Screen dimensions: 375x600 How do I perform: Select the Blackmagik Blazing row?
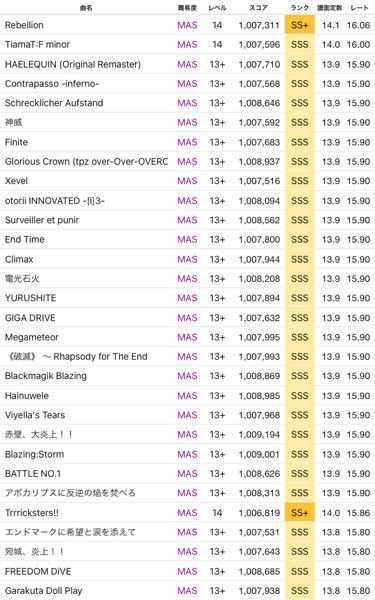pyautogui.click(x=188, y=376)
